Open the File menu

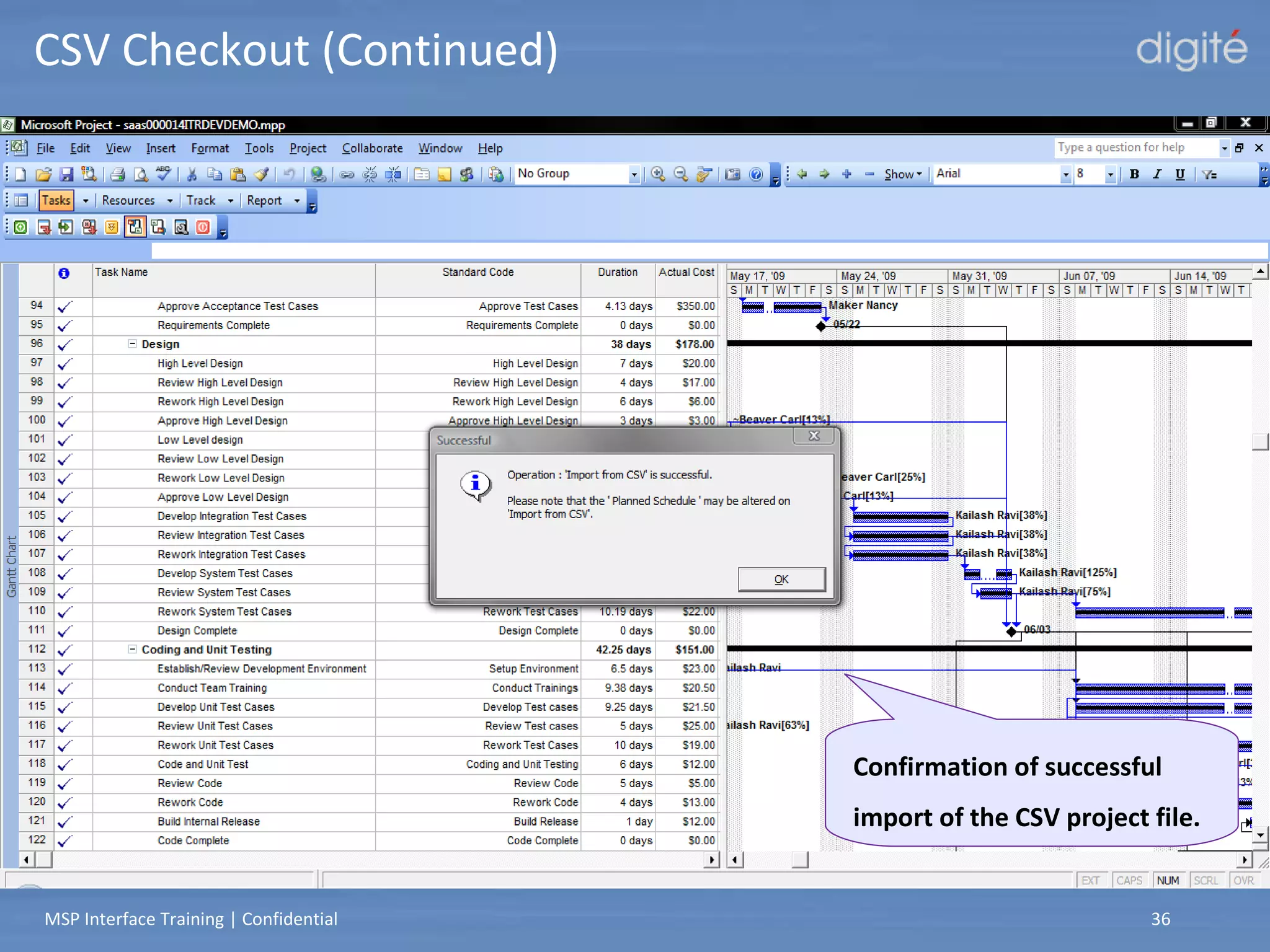[x=45, y=148]
